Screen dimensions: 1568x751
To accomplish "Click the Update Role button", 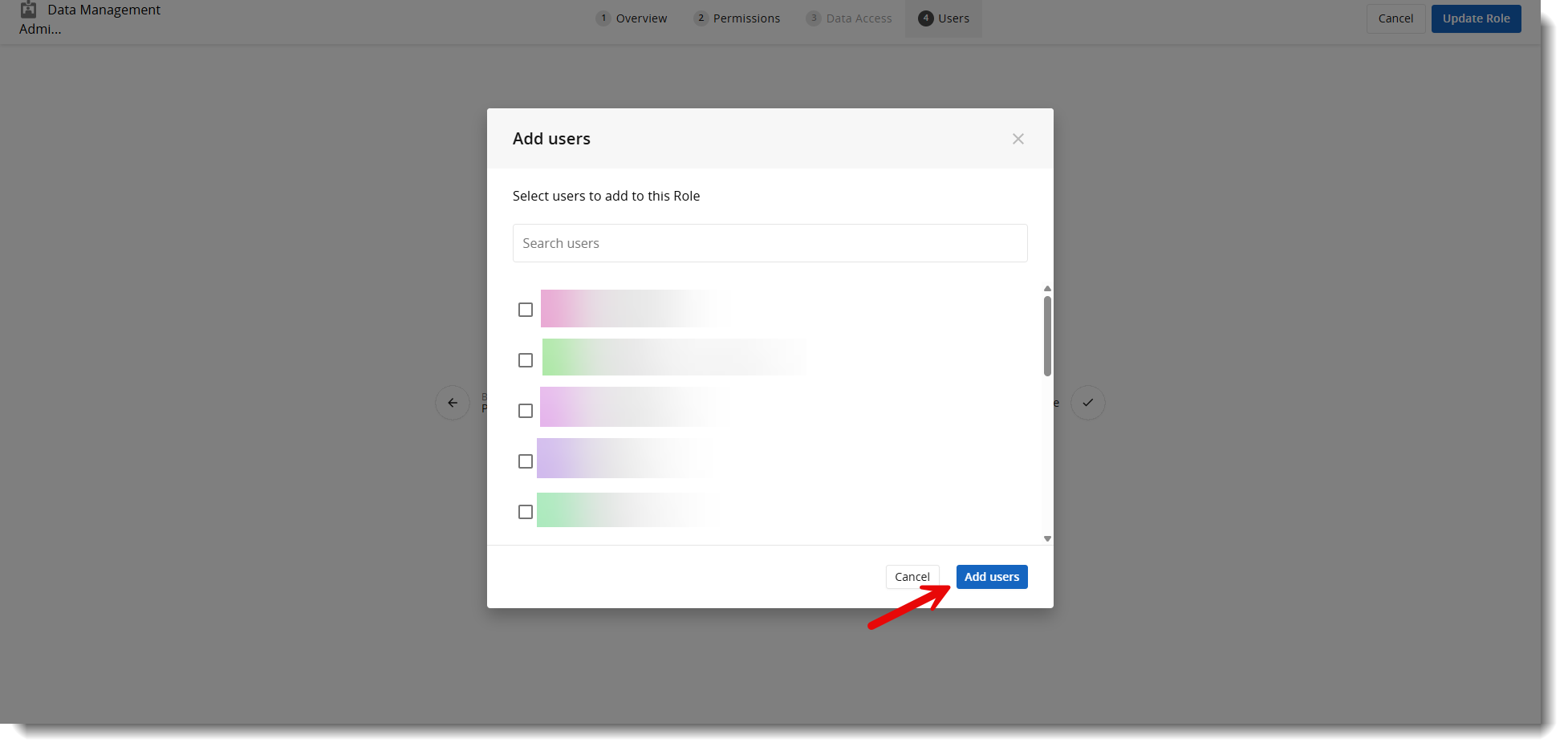I will point(1475,18).
